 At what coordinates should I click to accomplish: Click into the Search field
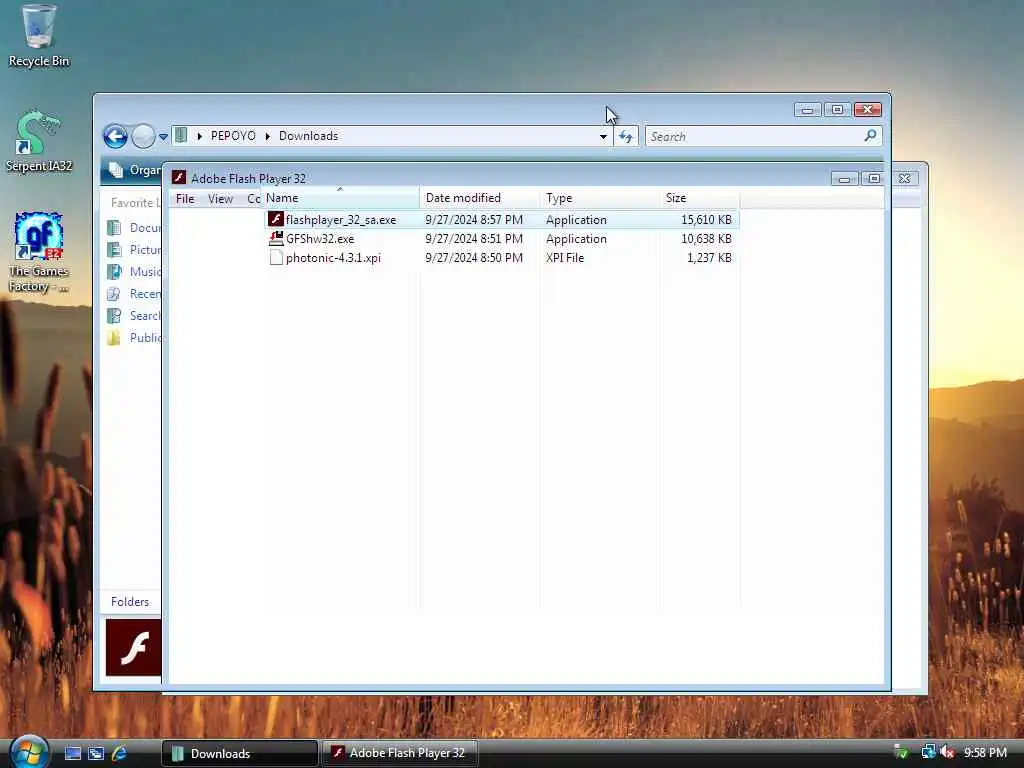(x=763, y=136)
